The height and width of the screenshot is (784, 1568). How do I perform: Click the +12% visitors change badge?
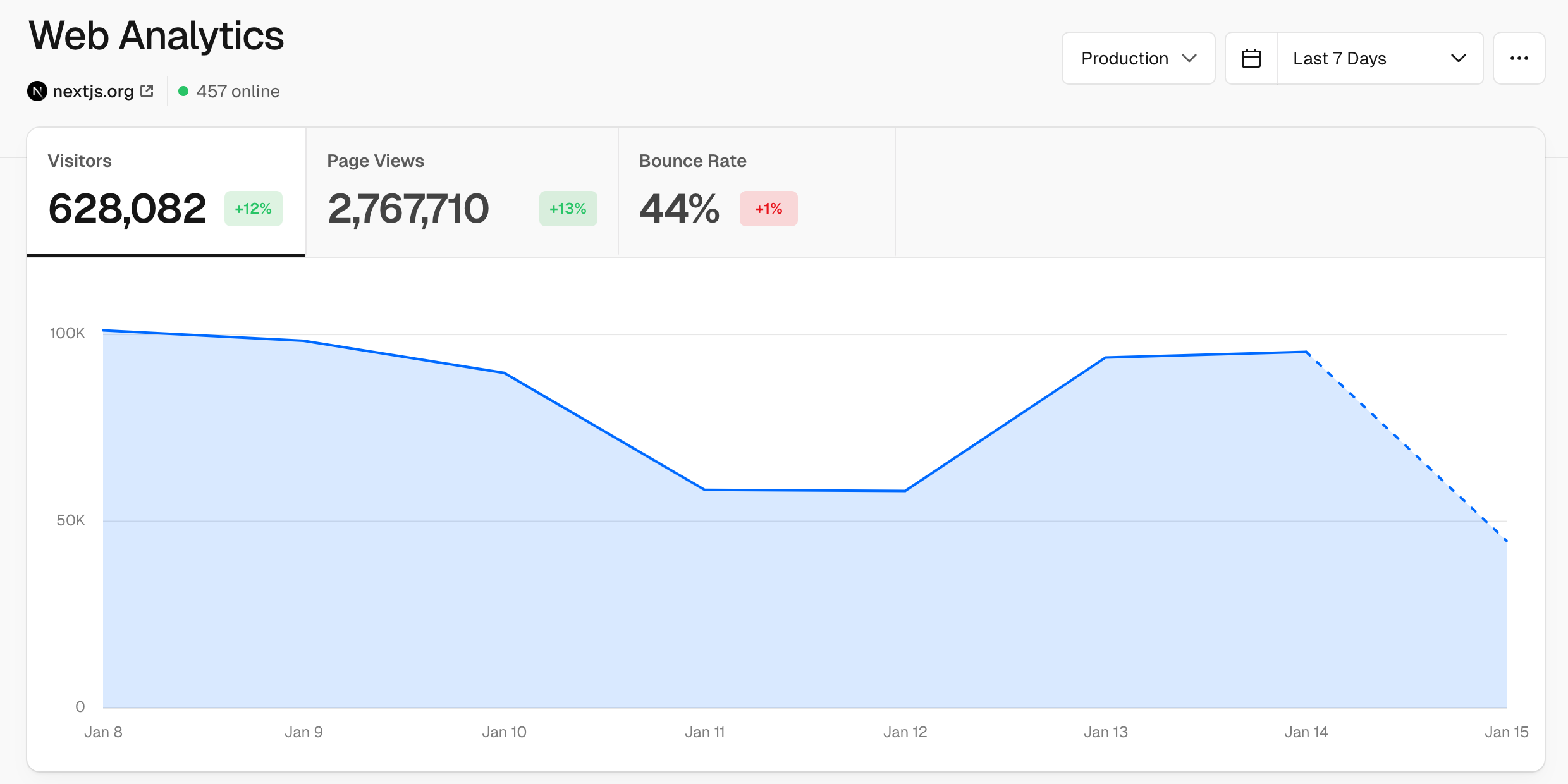253,209
